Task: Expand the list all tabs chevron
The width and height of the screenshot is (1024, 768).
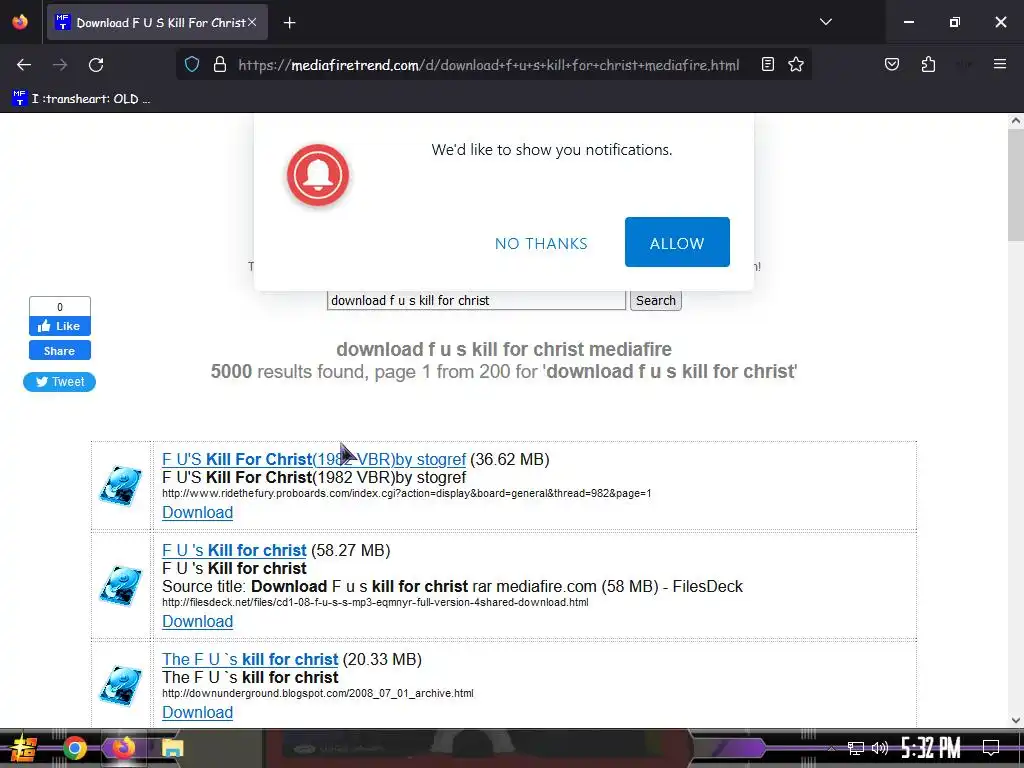Action: click(x=825, y=22)
